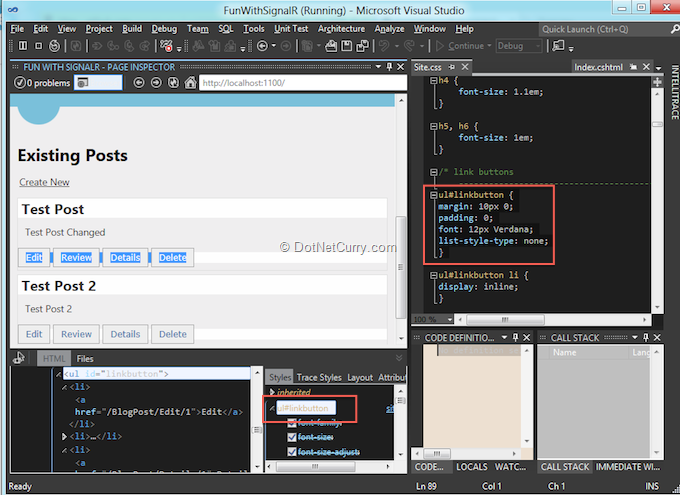Select the Layout tab in inspector
This screenshot has width=680, height=495.
[360, 377]
